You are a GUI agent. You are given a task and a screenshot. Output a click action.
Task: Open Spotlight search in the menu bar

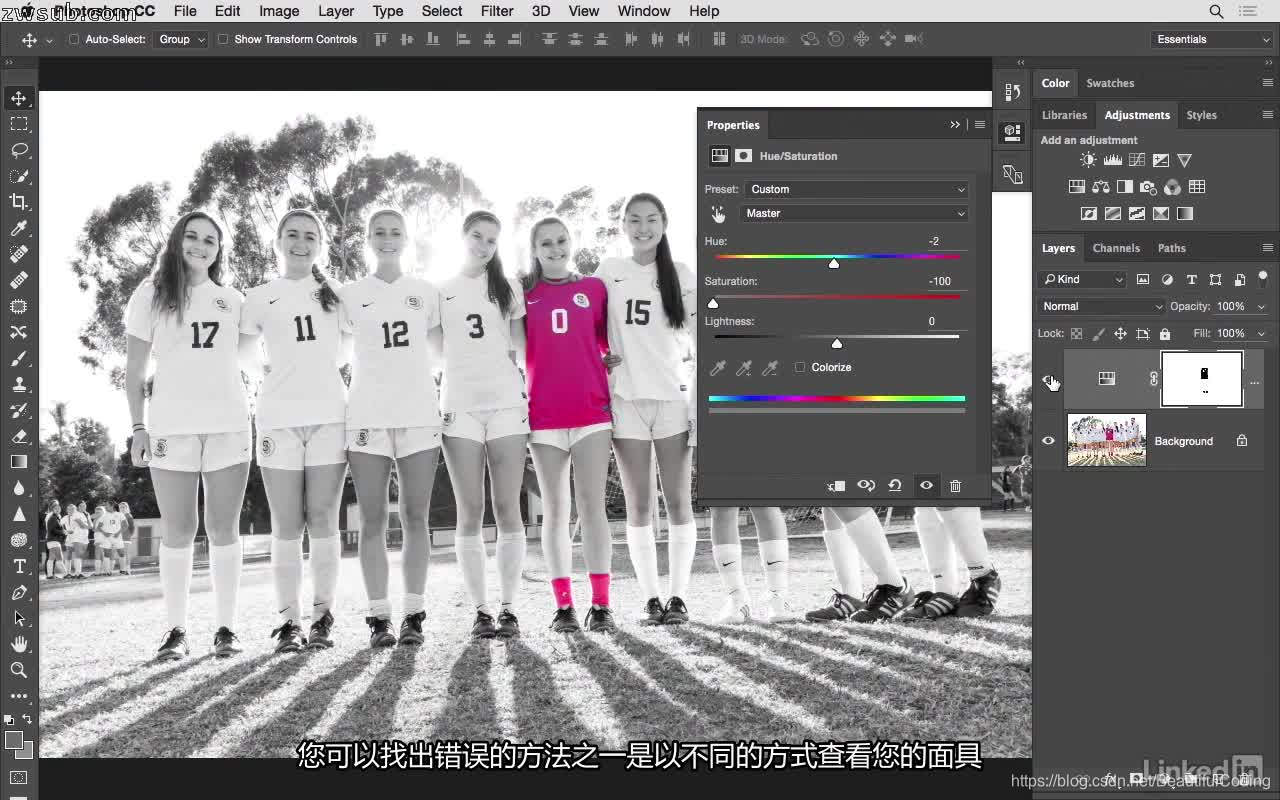coord(1216,11)
